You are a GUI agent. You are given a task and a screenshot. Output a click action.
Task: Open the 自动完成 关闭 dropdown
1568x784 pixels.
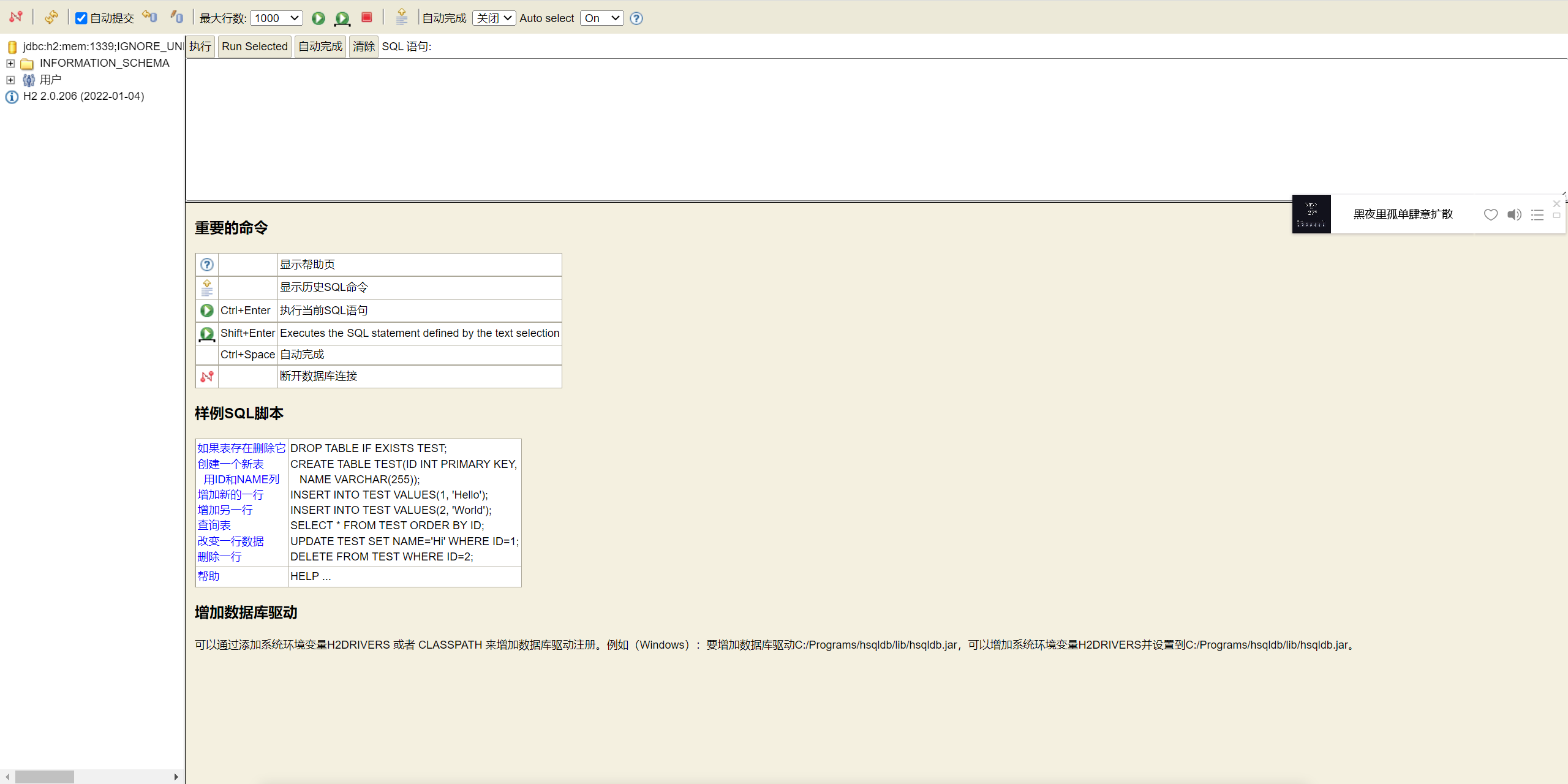pyautogui.click(x=494, y=18)
